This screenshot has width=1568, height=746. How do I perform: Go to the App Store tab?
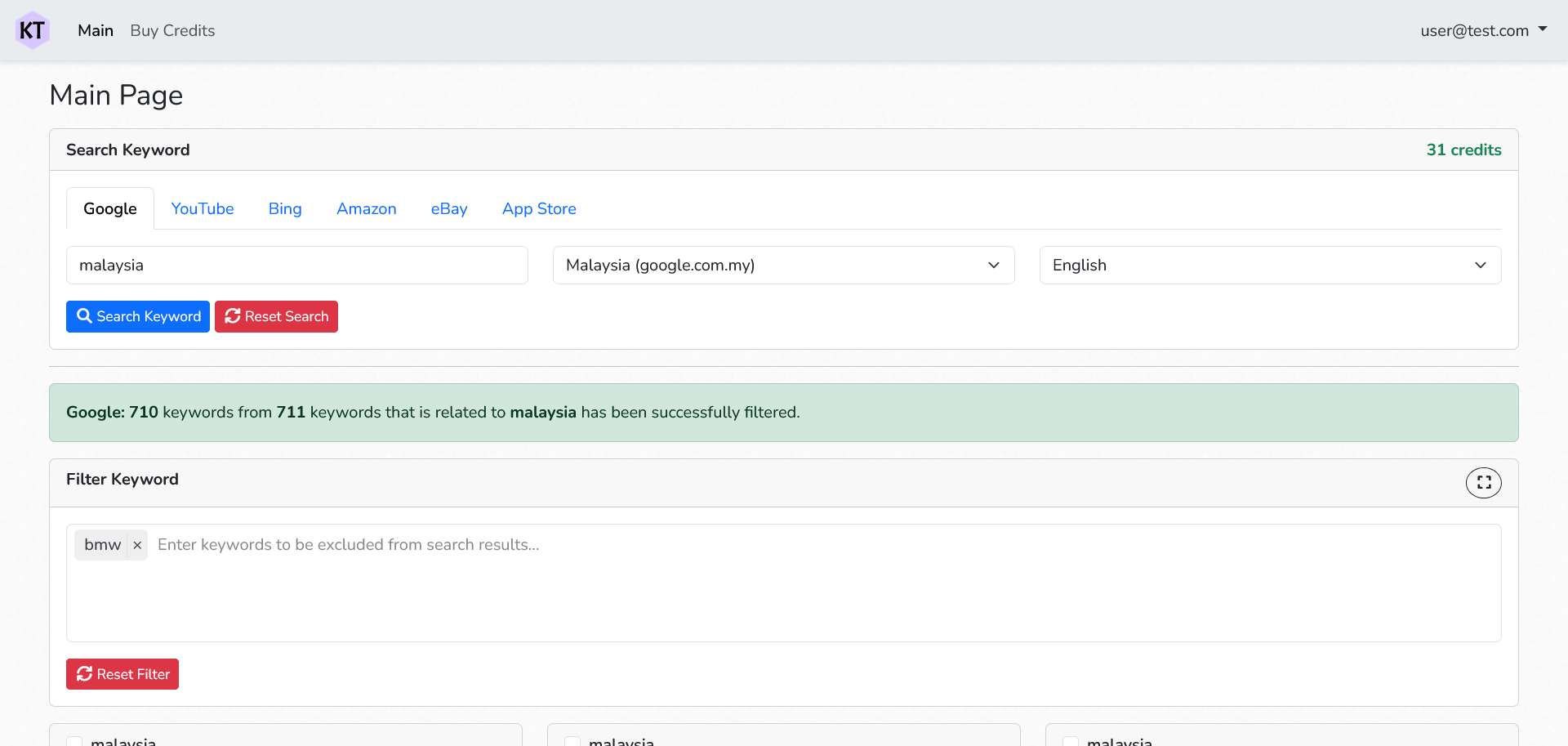(x=539, y=209)
